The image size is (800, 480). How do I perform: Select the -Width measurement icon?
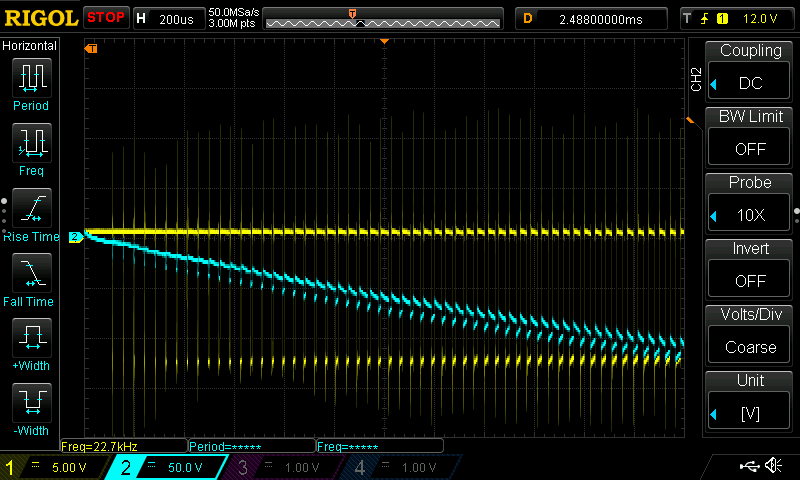point(32,402)
